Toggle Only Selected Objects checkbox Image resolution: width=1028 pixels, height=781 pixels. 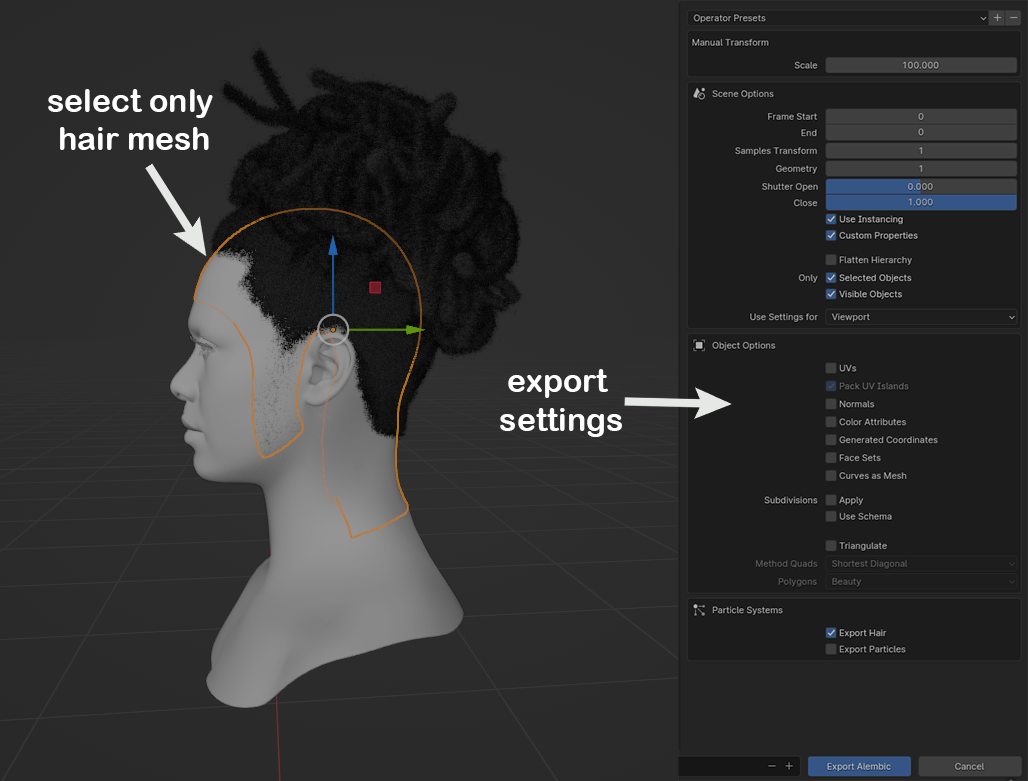pos(831,278)
